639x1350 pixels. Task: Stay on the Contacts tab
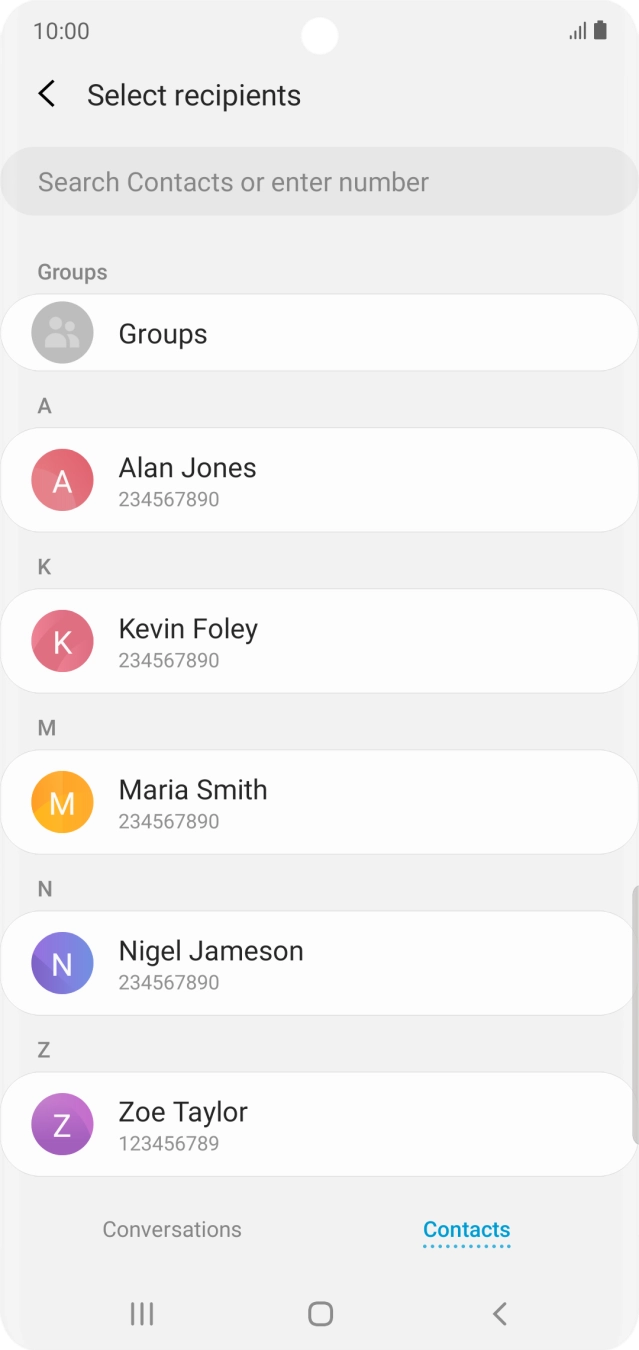tap(466, 1229)
